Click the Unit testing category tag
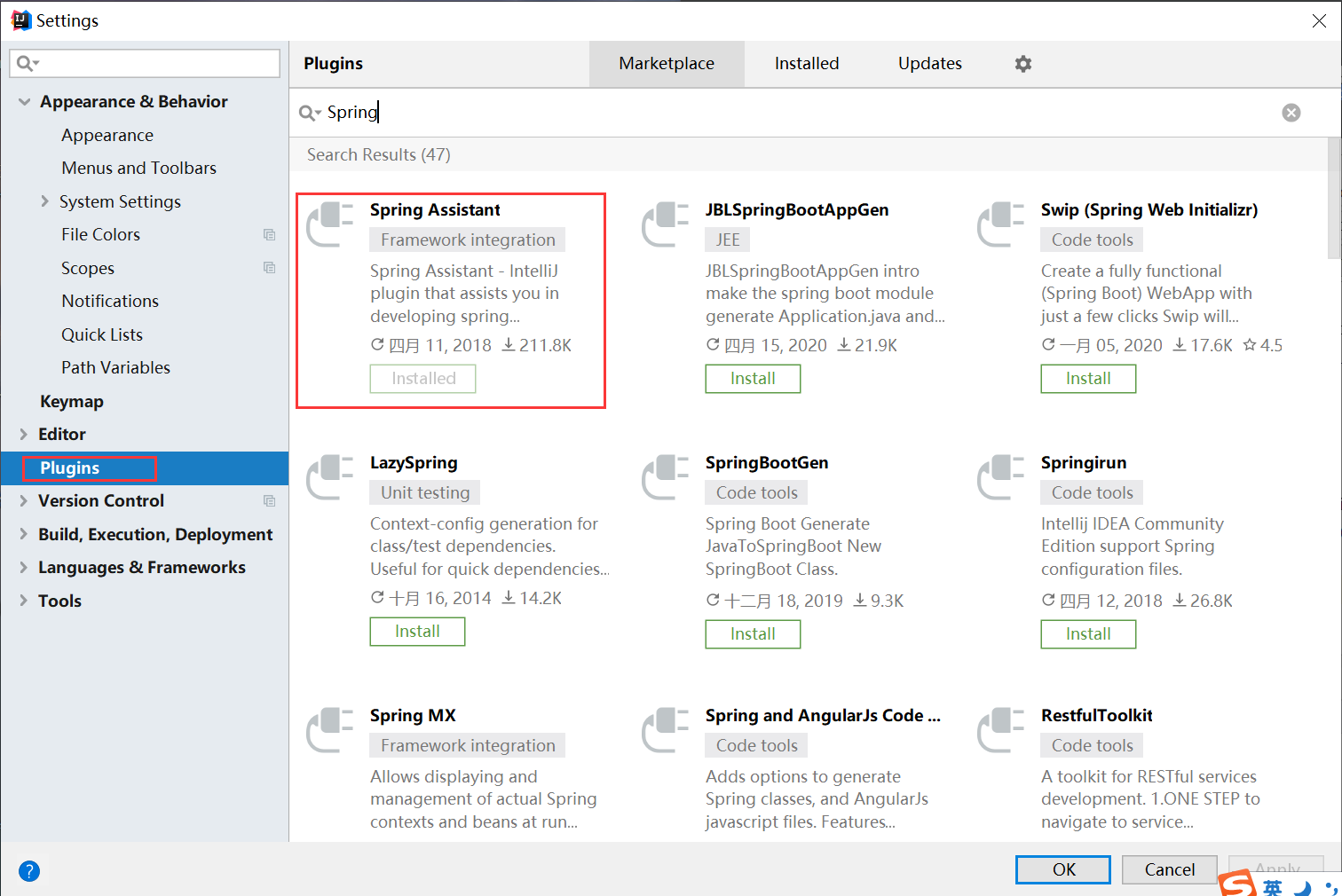Viewport: 1342px width, 896px height. 425,493
